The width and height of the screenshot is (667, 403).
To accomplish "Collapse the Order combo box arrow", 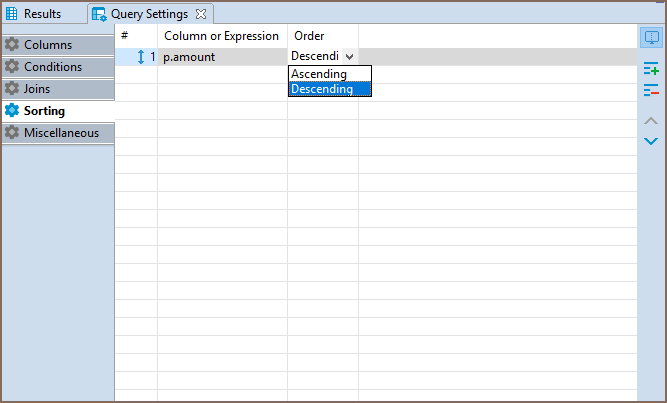I will pyautogui.click(x=349, y=57).
